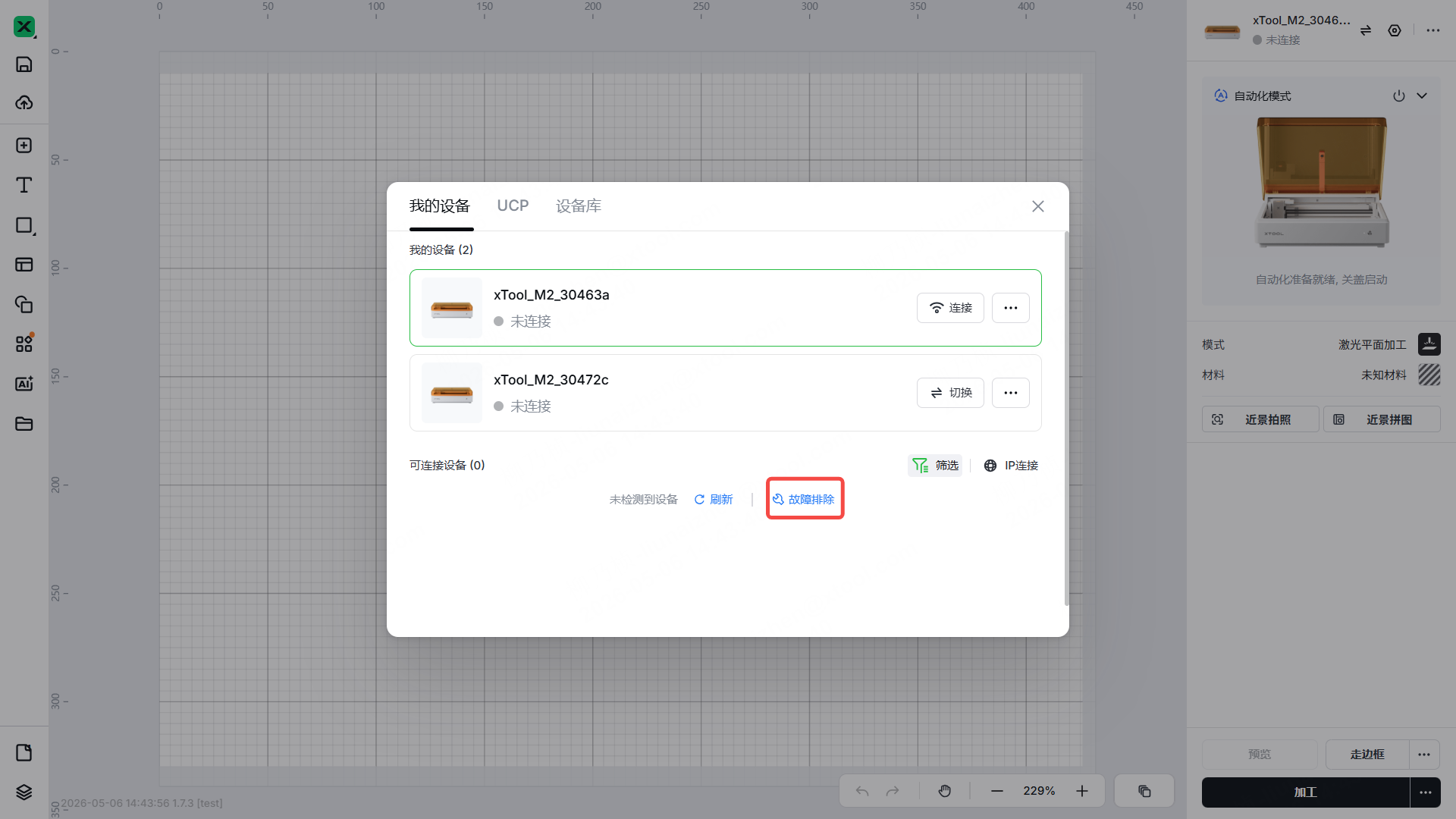
Task: Click 切换 for xTool_M2_30472c
Action: (950, 393)
